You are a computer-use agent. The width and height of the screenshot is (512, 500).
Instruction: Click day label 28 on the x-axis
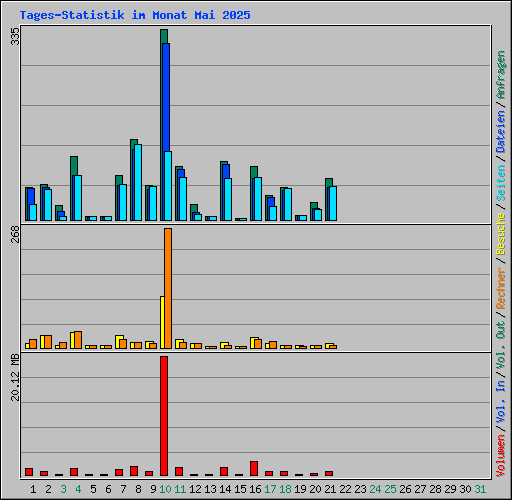pyautogui.click(x=435, y=489)
